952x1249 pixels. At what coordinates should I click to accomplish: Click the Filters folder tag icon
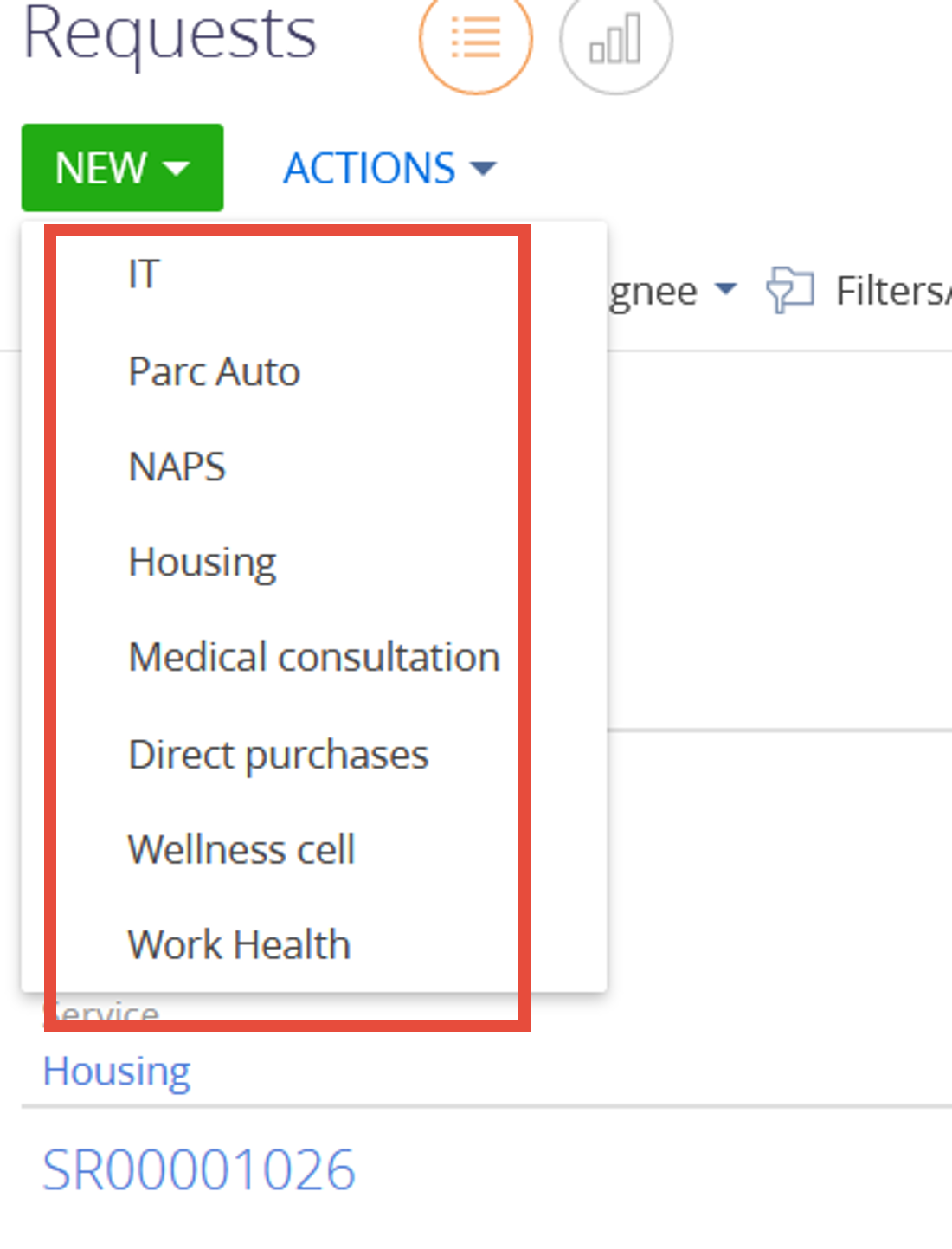pos(789,291)
